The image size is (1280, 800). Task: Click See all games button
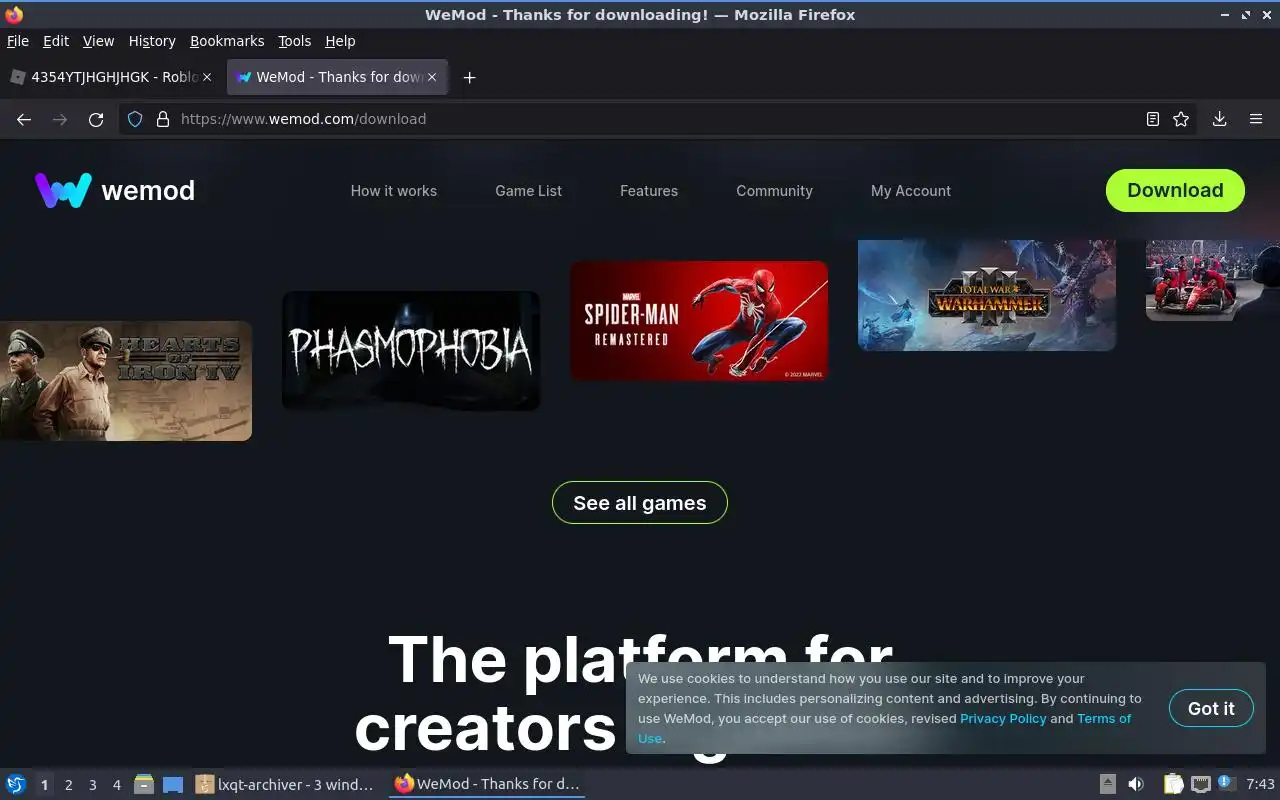(640, 503)
